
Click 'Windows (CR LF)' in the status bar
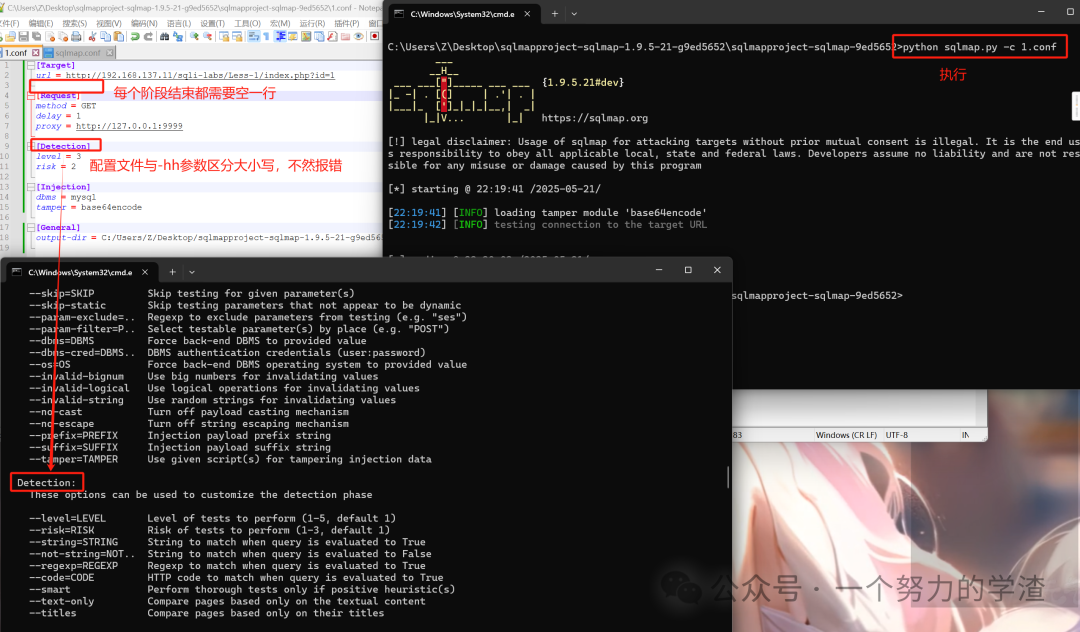847,435
